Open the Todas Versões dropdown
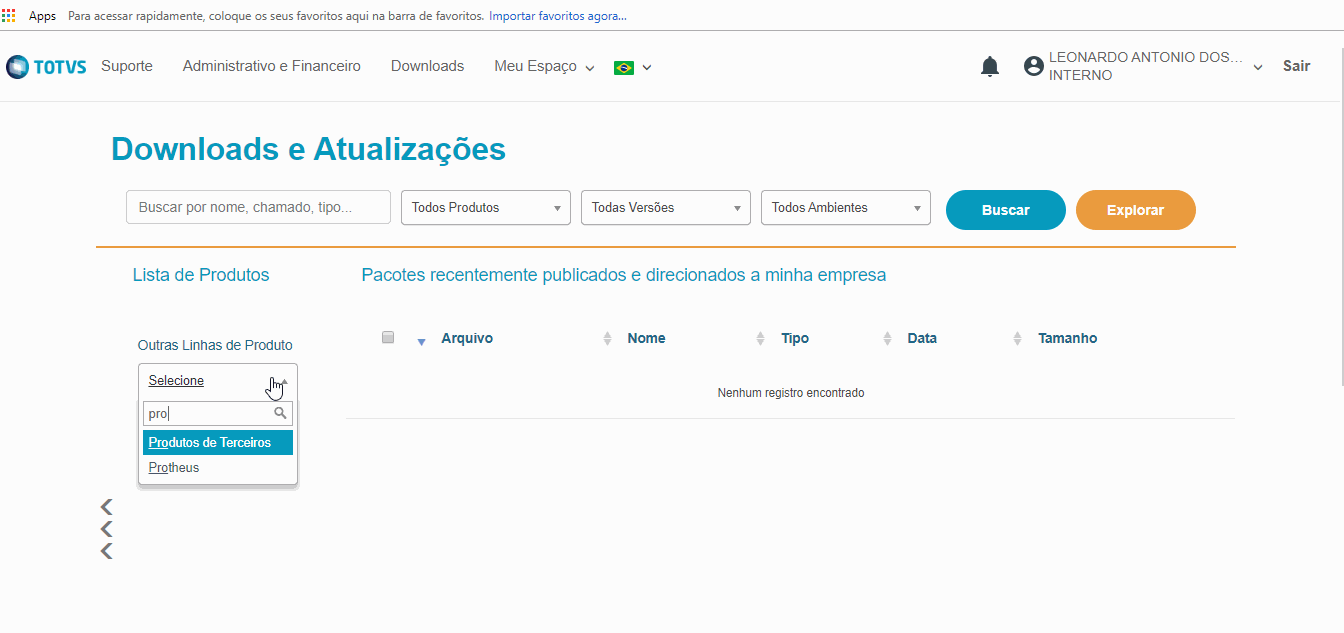Viewport: 1344px width, 633px height. tap(665, 208)
